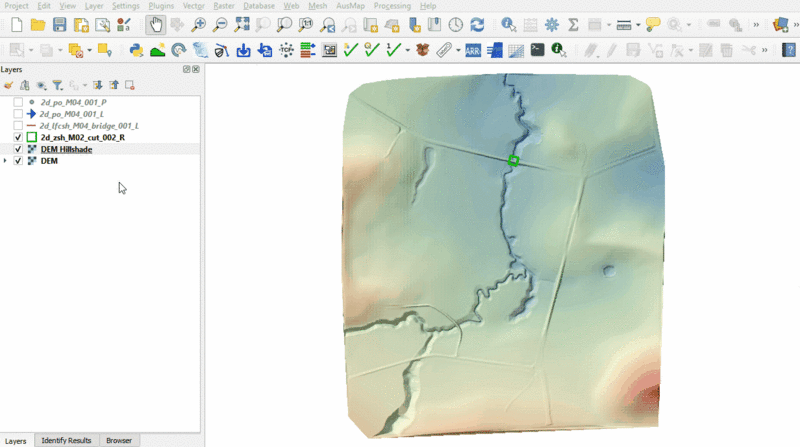Switch to the Identify Results tab
Screen dimensions: 800x447
[67, 440]
